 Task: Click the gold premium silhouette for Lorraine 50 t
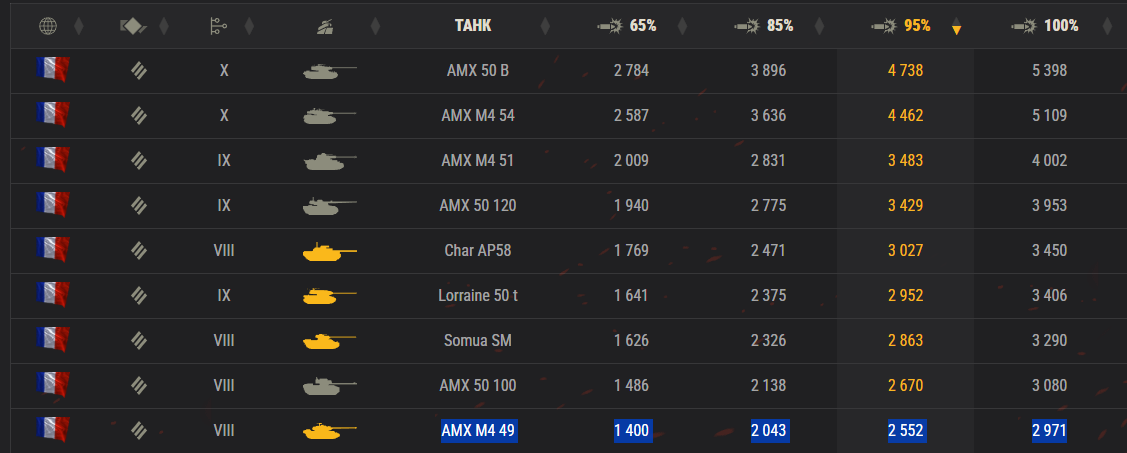[330, 296]
